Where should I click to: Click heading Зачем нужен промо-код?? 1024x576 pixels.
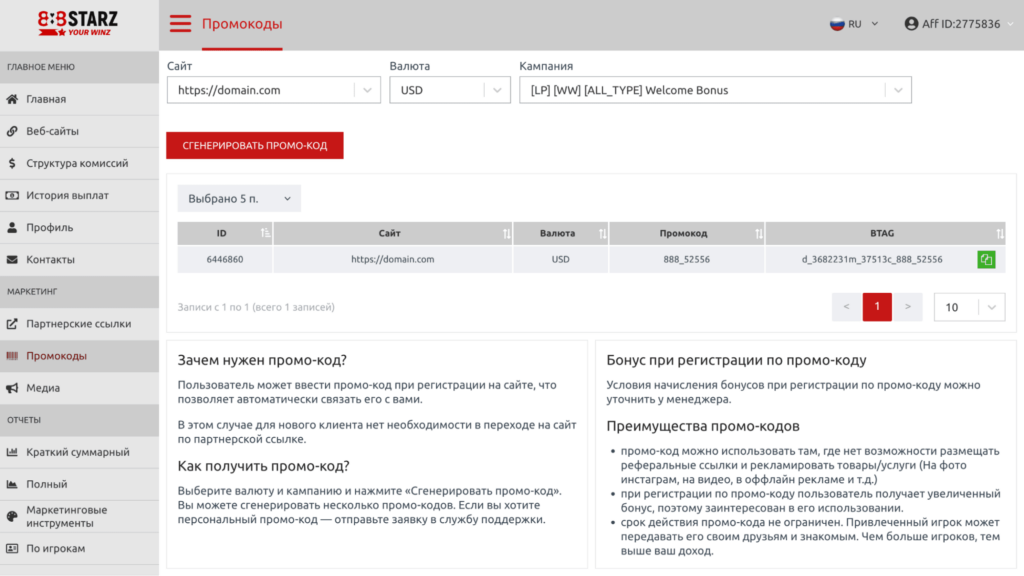pos(262,360)
